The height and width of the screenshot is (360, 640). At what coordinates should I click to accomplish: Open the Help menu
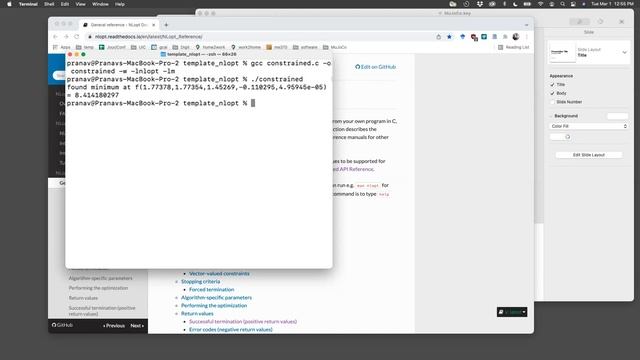coord(120,4)
